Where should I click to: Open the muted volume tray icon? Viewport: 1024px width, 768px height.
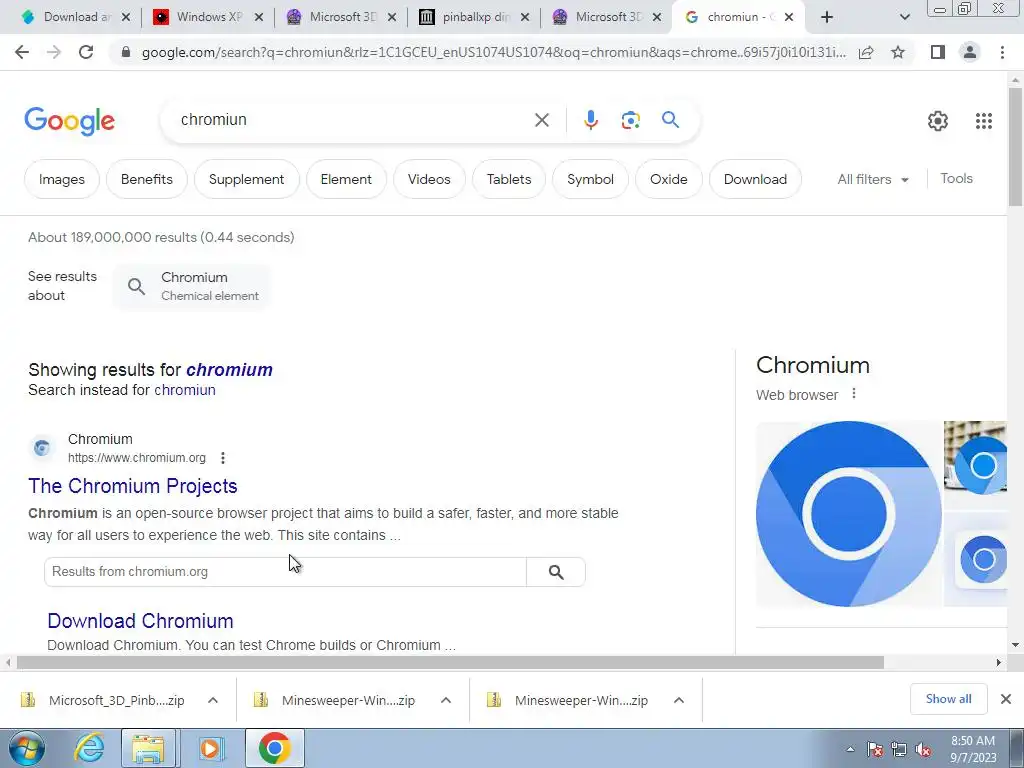point(923,750)
